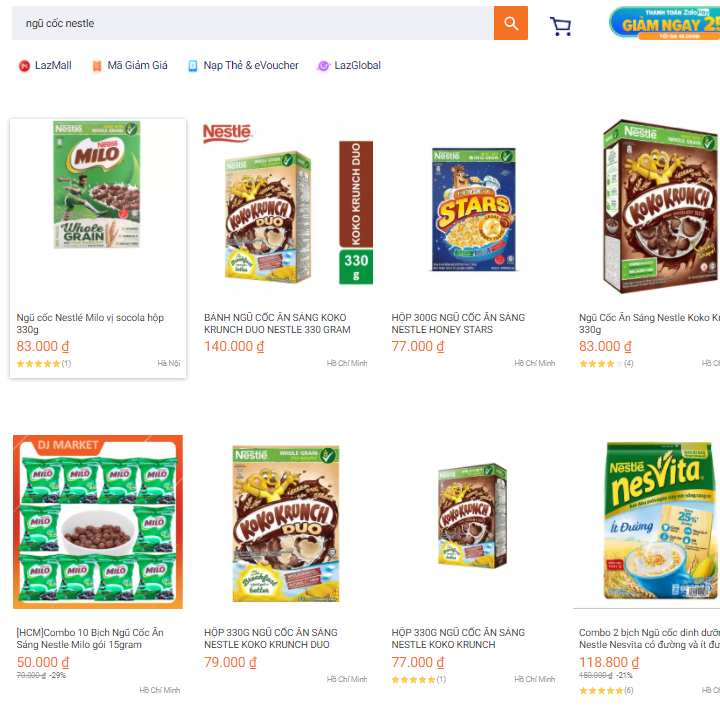Click the orange search magnifier button

pos(511,23)
